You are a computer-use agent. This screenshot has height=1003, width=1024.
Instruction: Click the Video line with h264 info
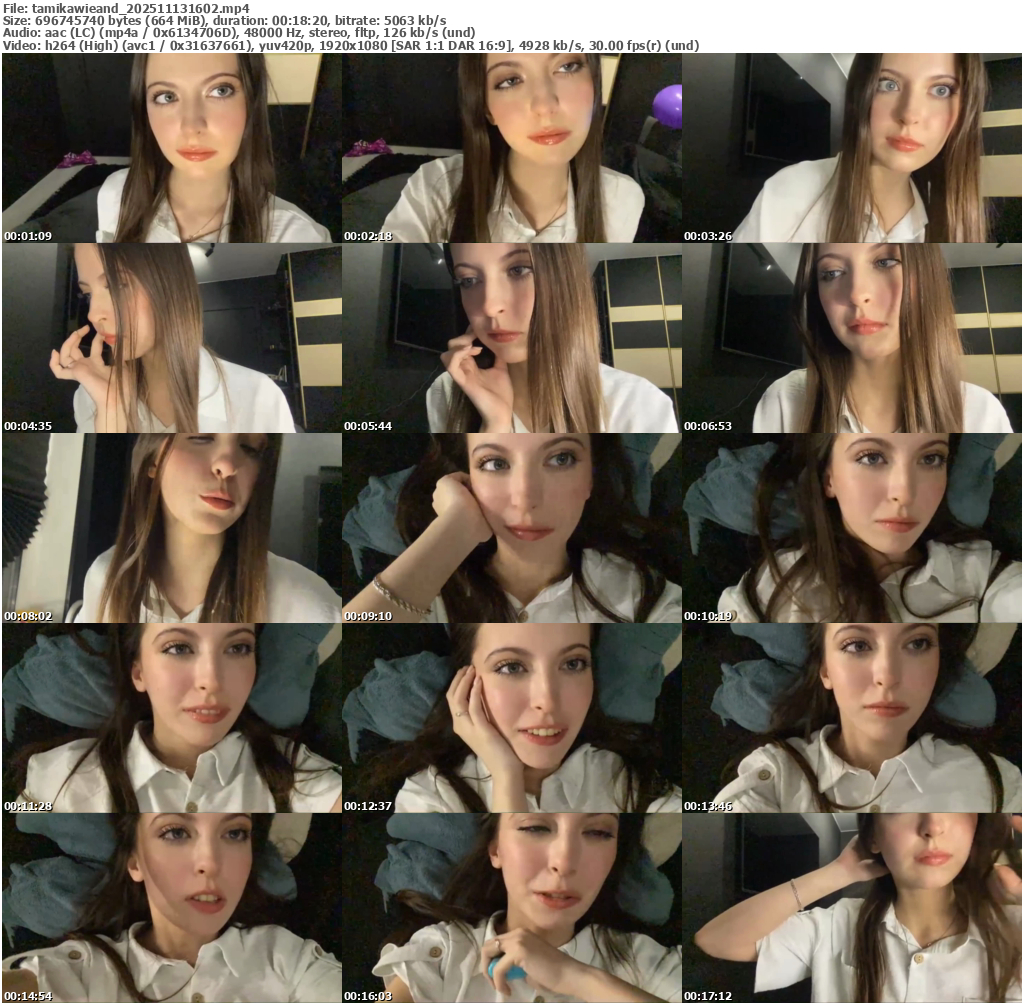pos(351,46)
